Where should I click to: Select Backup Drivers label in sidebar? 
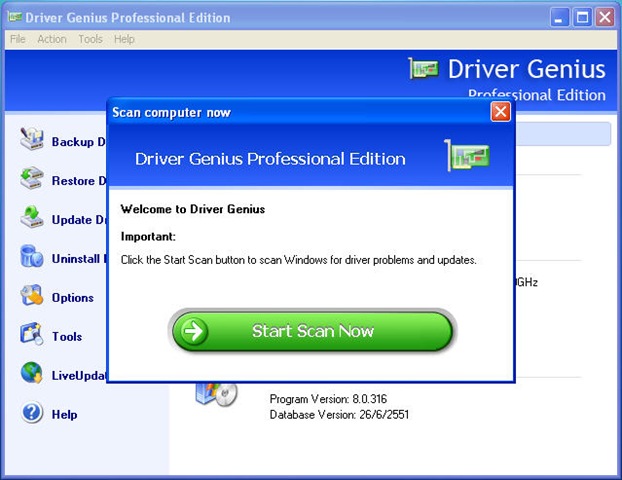(79, 142)
